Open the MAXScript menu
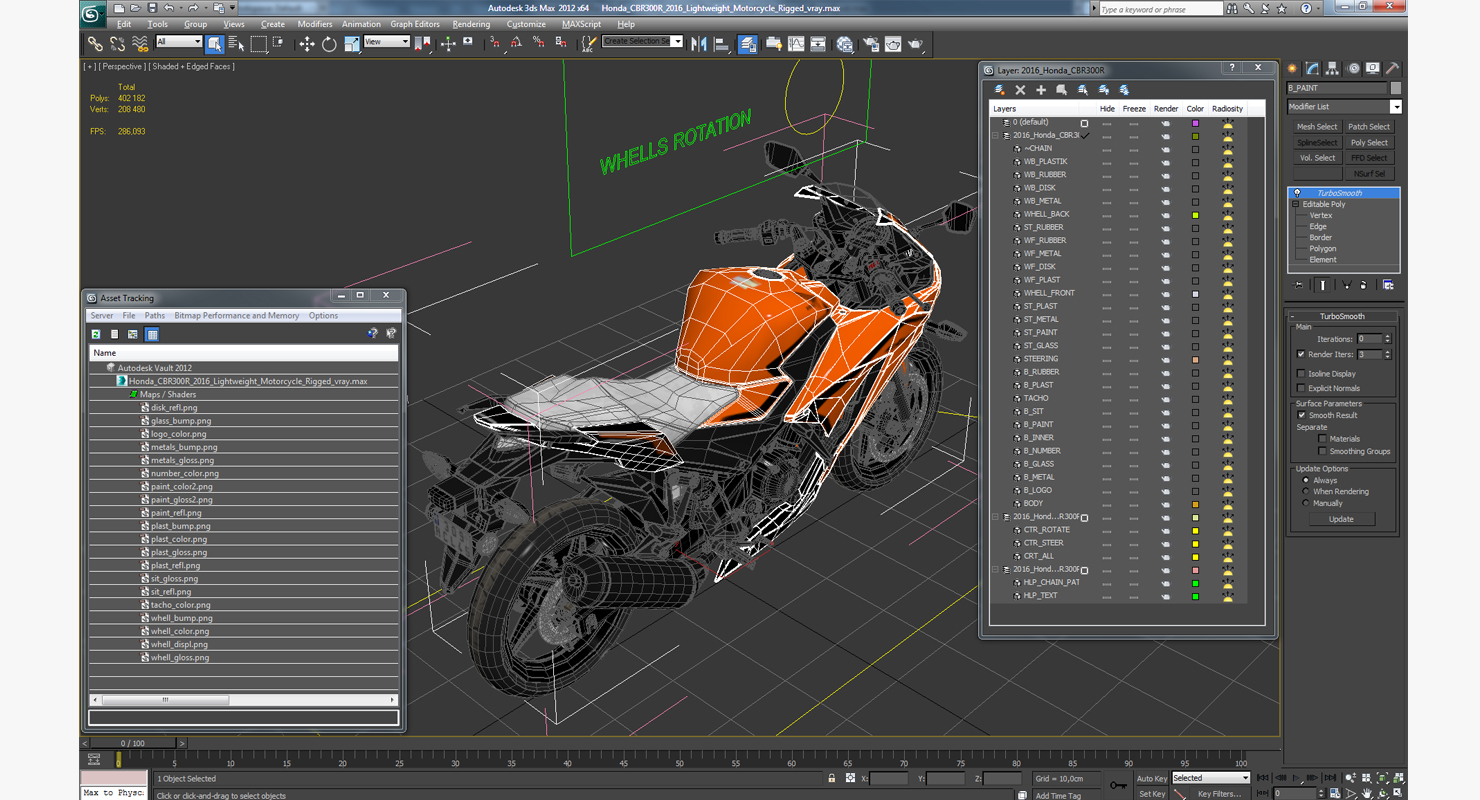This screenshot has height=800, width=1480. click(x=581, y=24)
